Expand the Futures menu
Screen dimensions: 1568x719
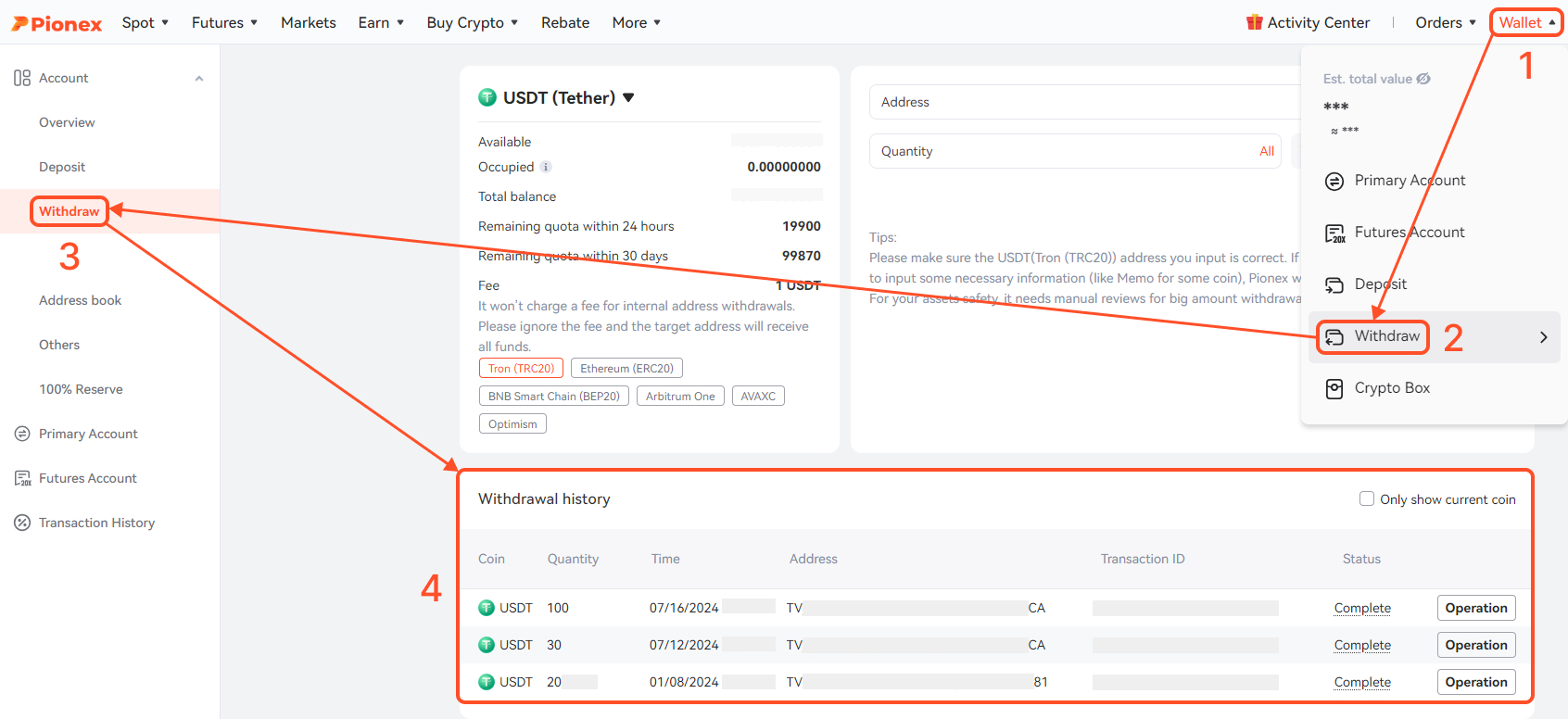click(x=224, y=22)
